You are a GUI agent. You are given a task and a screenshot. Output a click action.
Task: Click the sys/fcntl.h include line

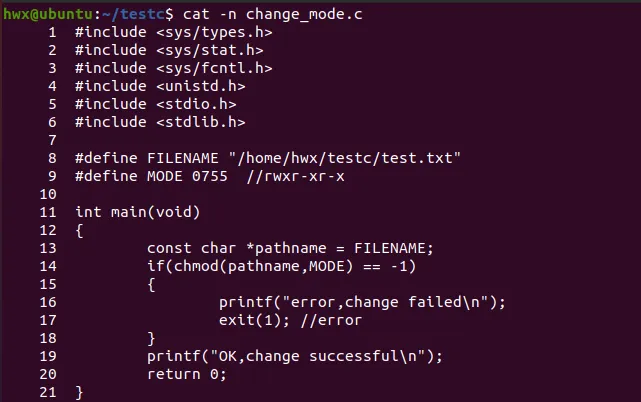click(x=173, y=68)
